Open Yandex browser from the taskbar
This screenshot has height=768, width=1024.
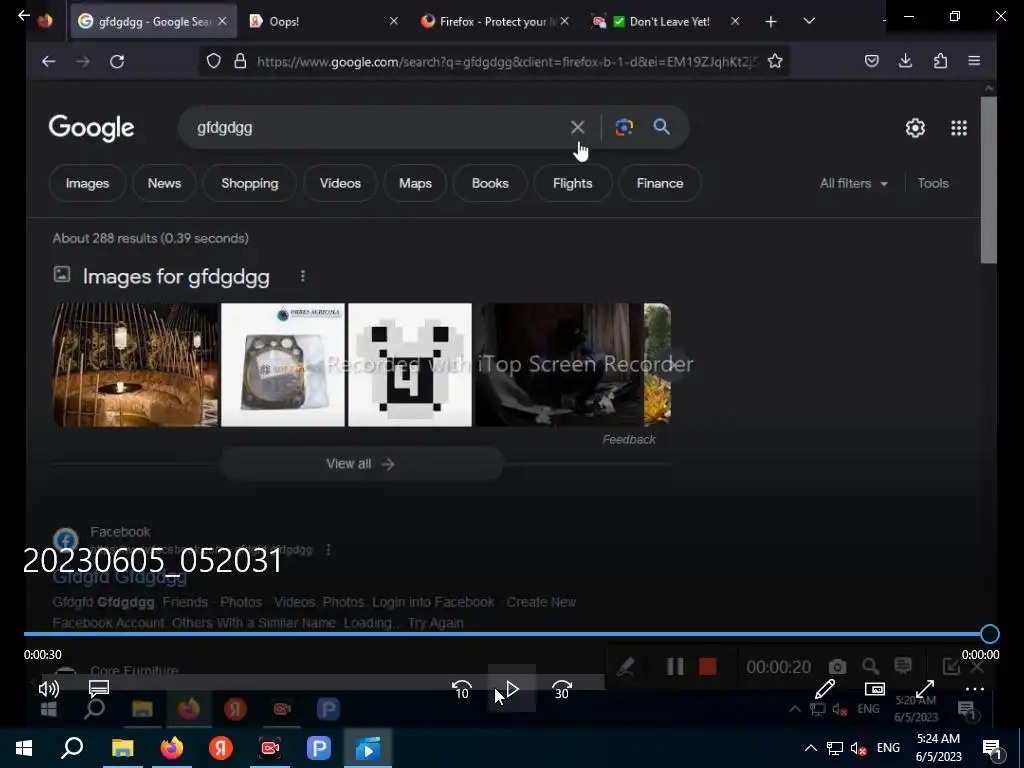pos(221,748)
